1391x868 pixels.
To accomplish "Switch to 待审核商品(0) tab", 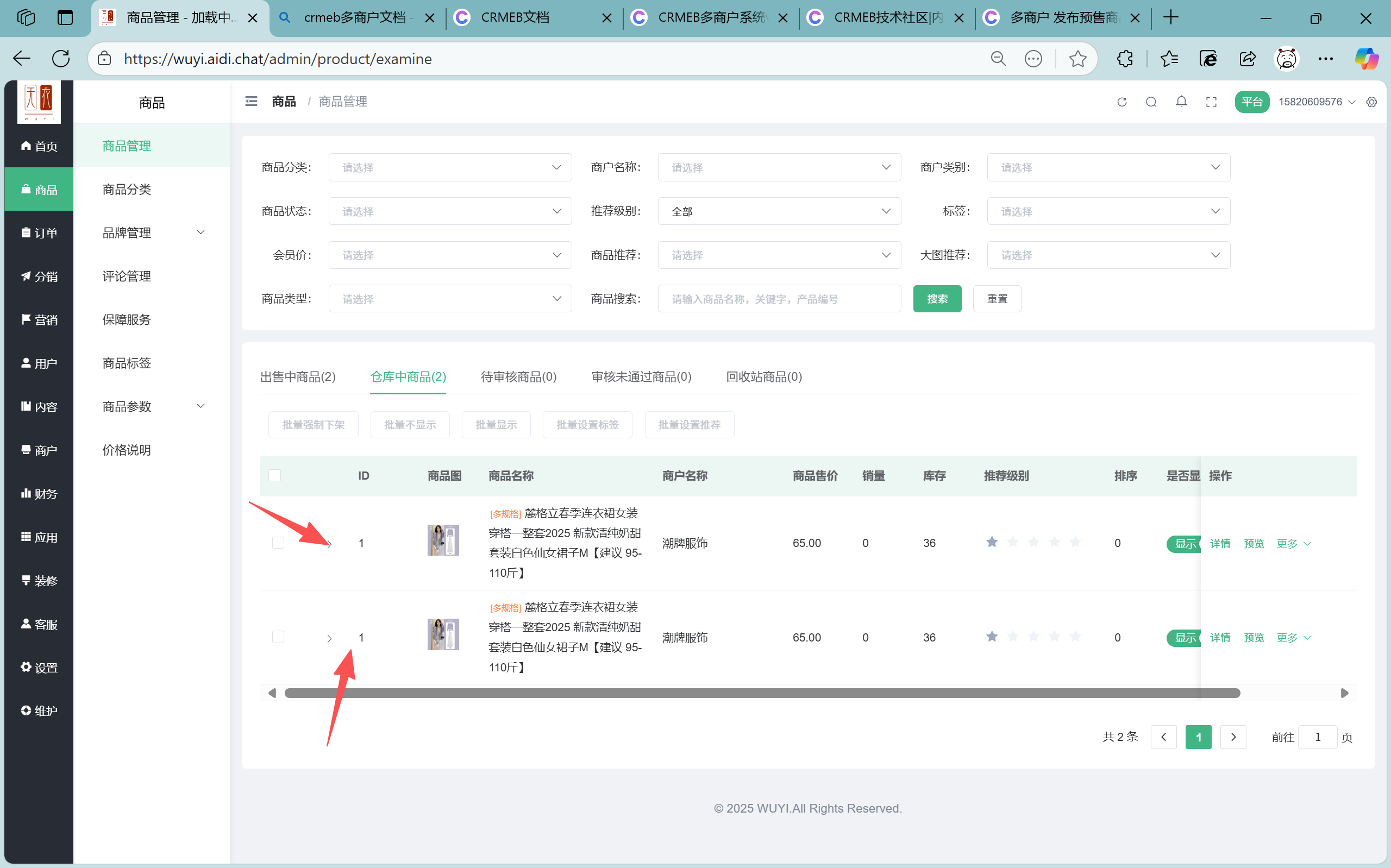I will [518, 376].
